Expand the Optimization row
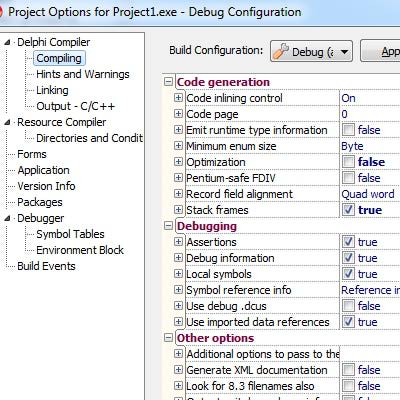Screen dimensions: 400x400 coord(178,162)
